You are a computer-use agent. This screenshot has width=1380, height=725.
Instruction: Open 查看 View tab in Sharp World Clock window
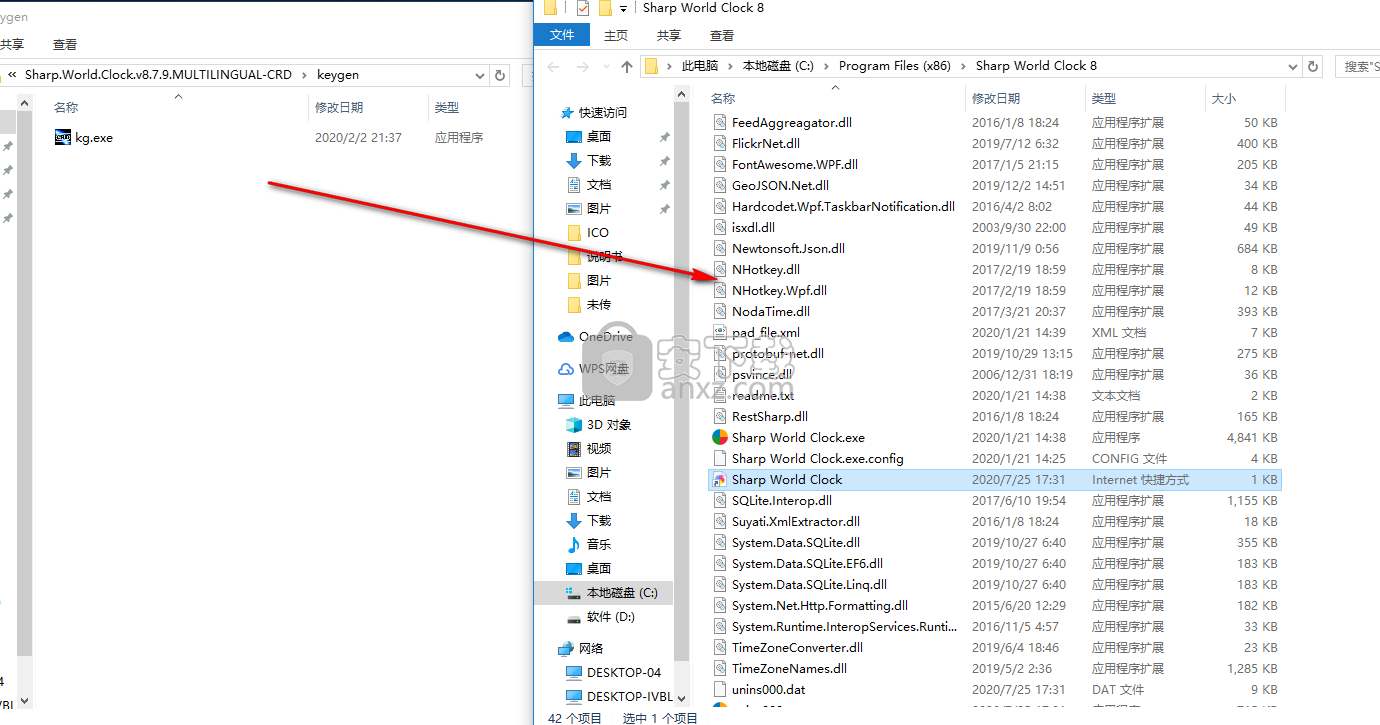point(722,35)
